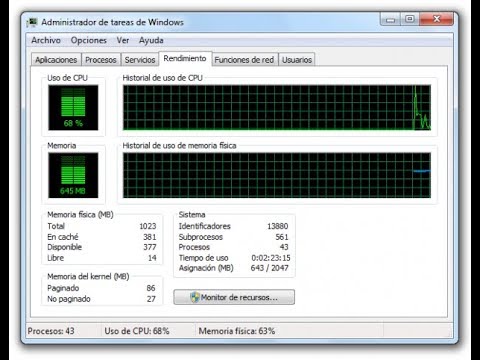Click the Tiempo de uso value 0:02:23:15
Image resolution: width=480 pixels, height=360 pixels.
point(271,258)
